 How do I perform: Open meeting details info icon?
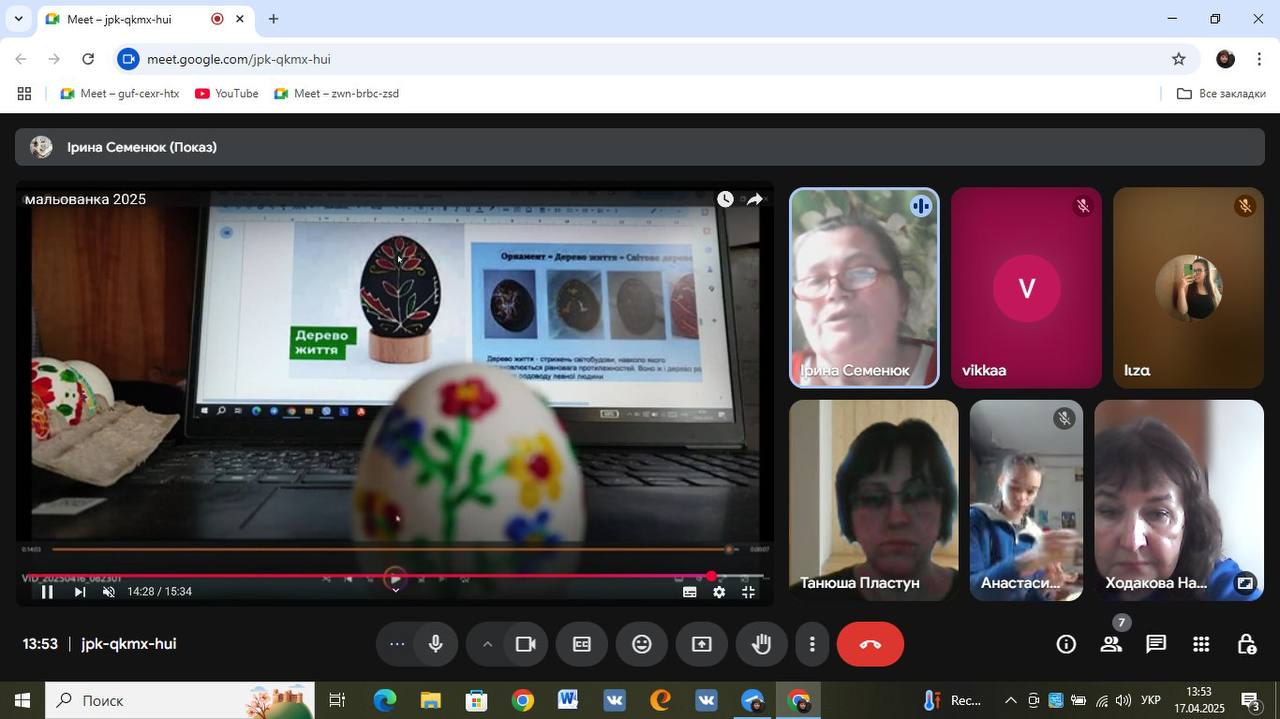point(1066,645)
